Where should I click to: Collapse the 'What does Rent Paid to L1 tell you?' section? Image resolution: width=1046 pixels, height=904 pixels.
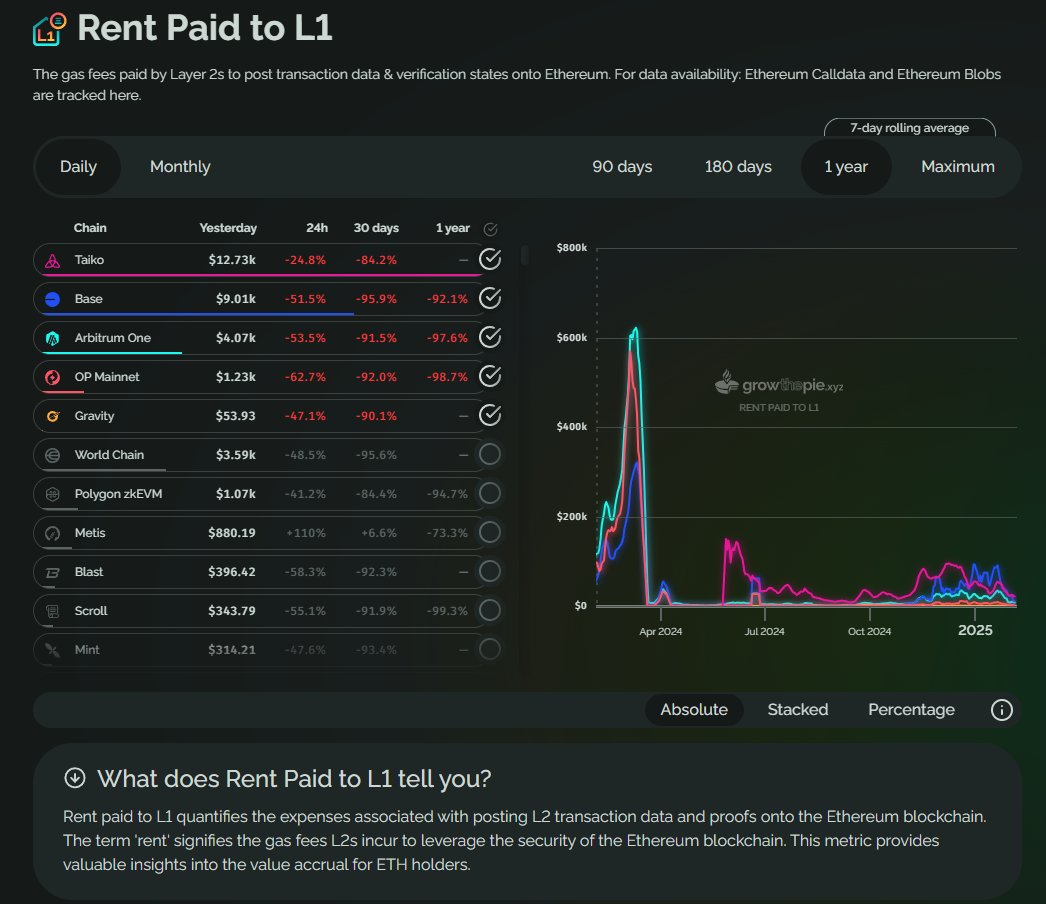click(x=75, y=778)
